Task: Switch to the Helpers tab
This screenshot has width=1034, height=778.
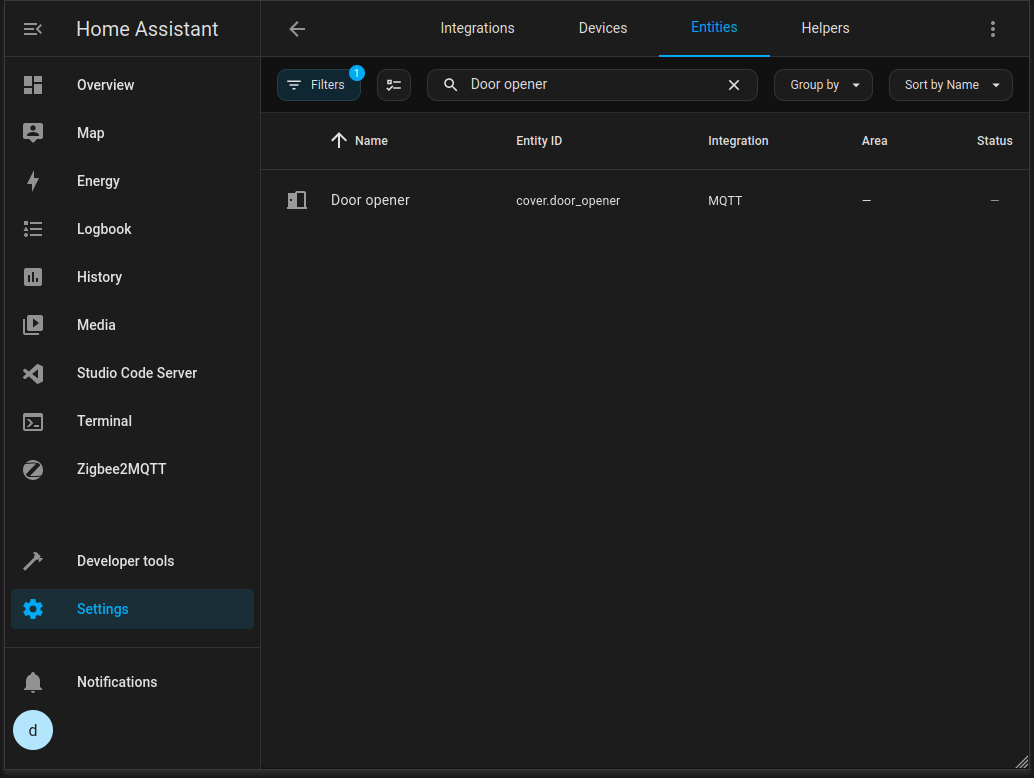Action: click(x=825, y=28)
